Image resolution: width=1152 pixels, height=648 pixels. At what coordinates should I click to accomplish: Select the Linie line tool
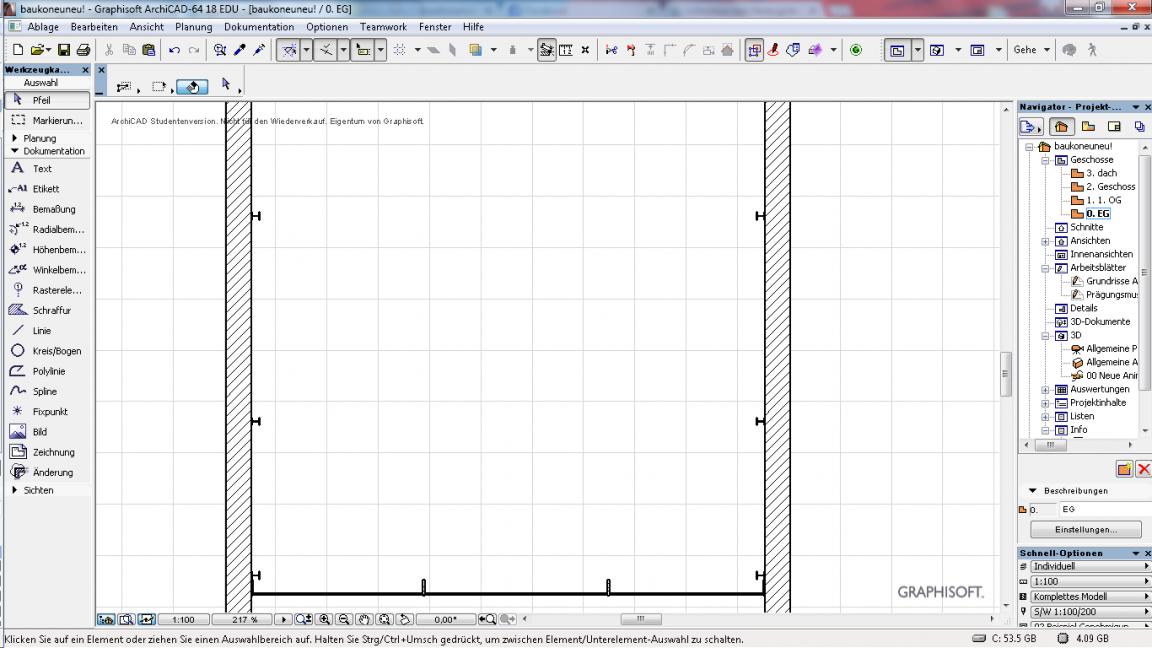click(x=47, y=331)
